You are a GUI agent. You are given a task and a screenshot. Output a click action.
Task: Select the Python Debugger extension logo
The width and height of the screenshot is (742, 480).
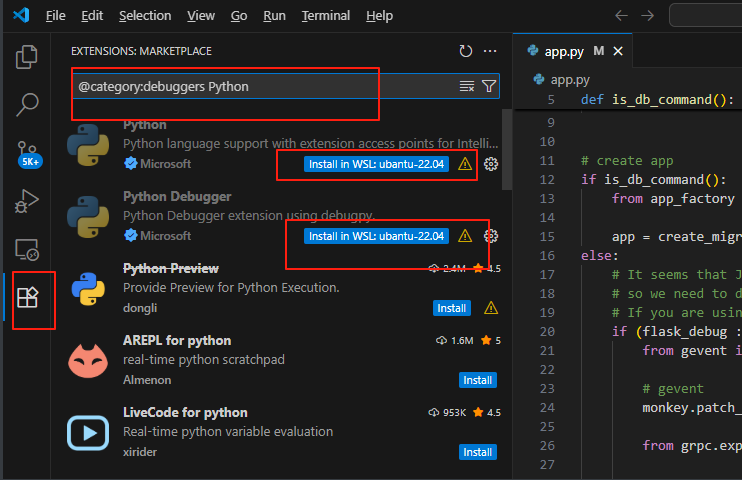pos(88,217)
